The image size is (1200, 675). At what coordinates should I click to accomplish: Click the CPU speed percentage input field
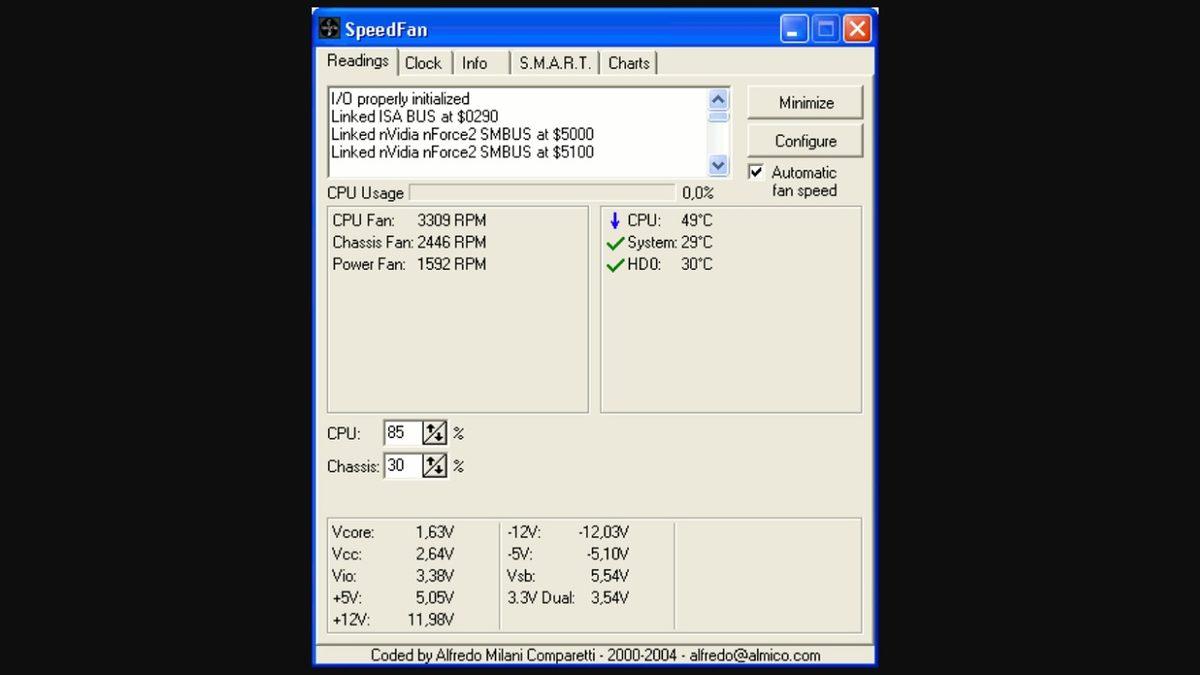pos(402,433)
